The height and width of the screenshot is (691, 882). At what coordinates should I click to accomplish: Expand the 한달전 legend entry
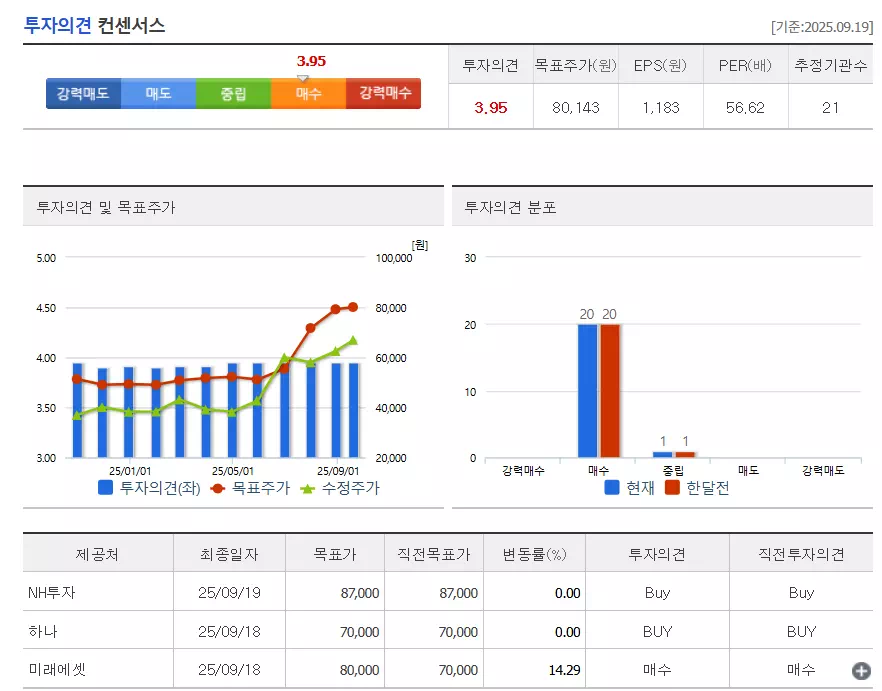[702, 488]
